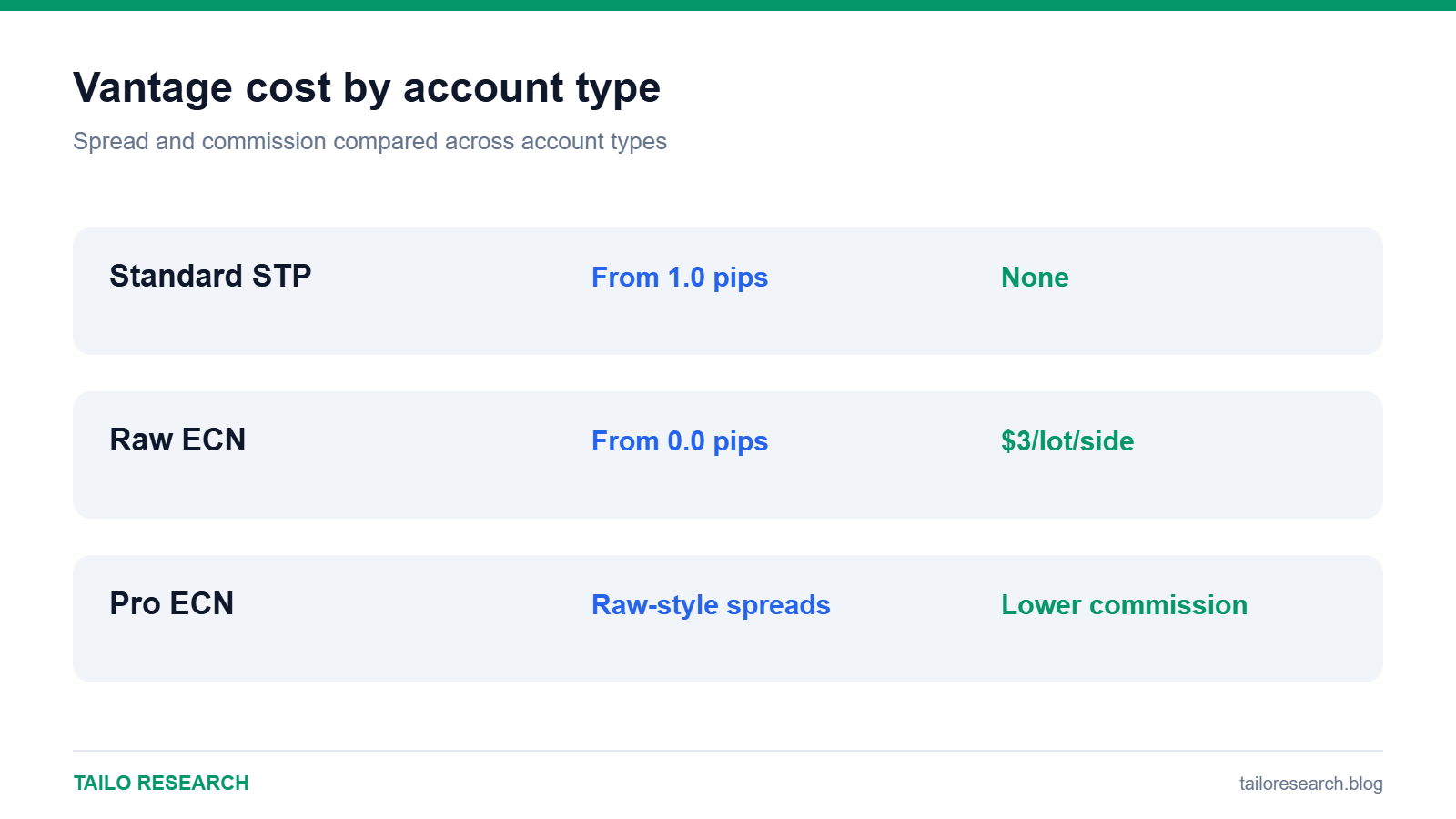Select the "From 1.0 pips" spread value
Screen dimensions: 1456x819
[680, 278]
